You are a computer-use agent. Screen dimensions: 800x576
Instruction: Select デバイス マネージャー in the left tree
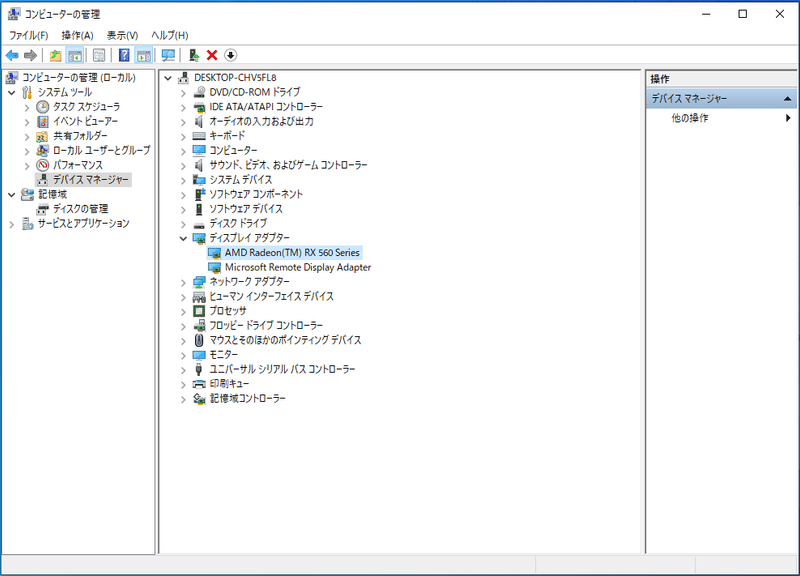point(91,180)
